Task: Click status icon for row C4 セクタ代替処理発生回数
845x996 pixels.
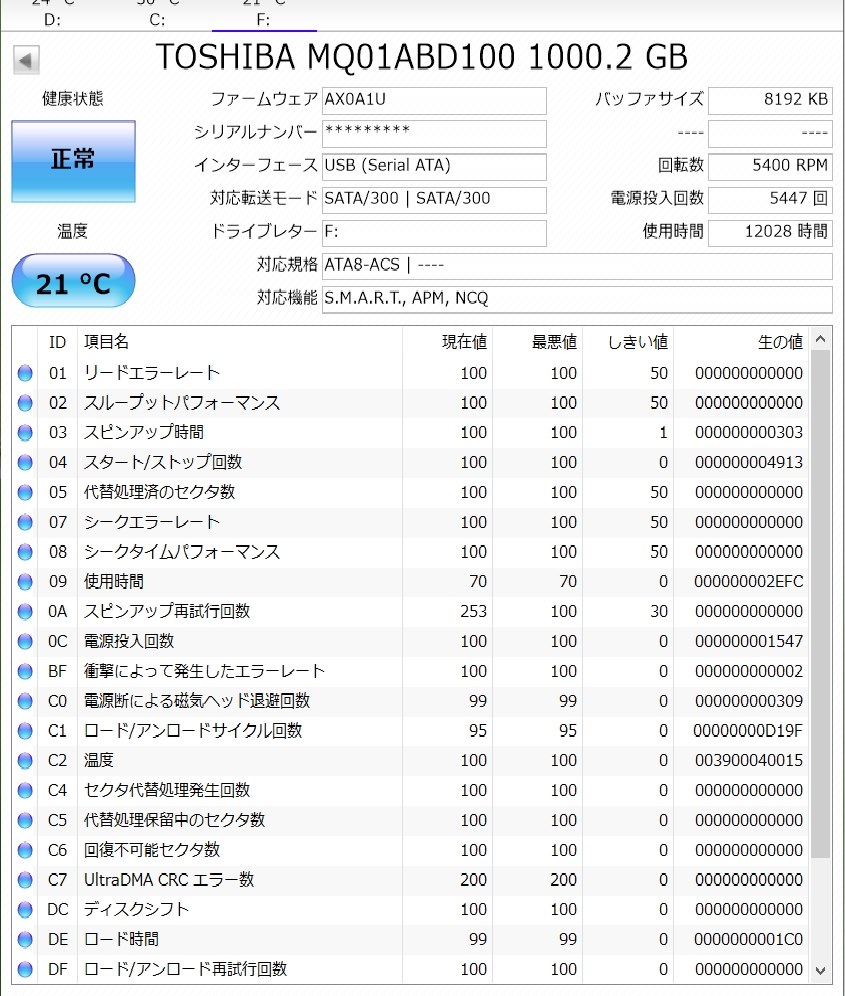Action: click(x=25, y=791)
